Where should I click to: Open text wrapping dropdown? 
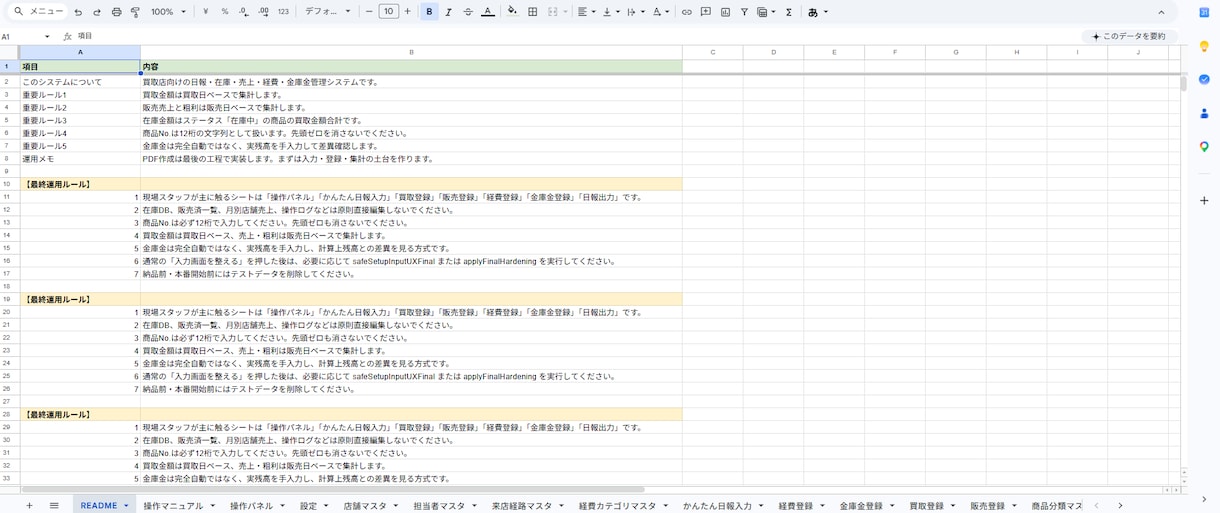634,12
